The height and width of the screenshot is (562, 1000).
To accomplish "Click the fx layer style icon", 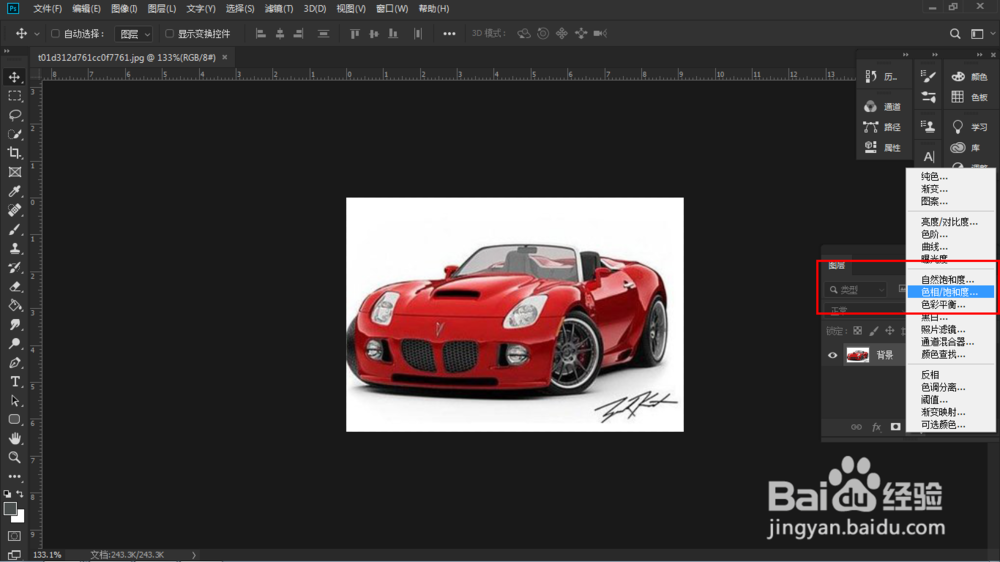I will pos(876,427).
